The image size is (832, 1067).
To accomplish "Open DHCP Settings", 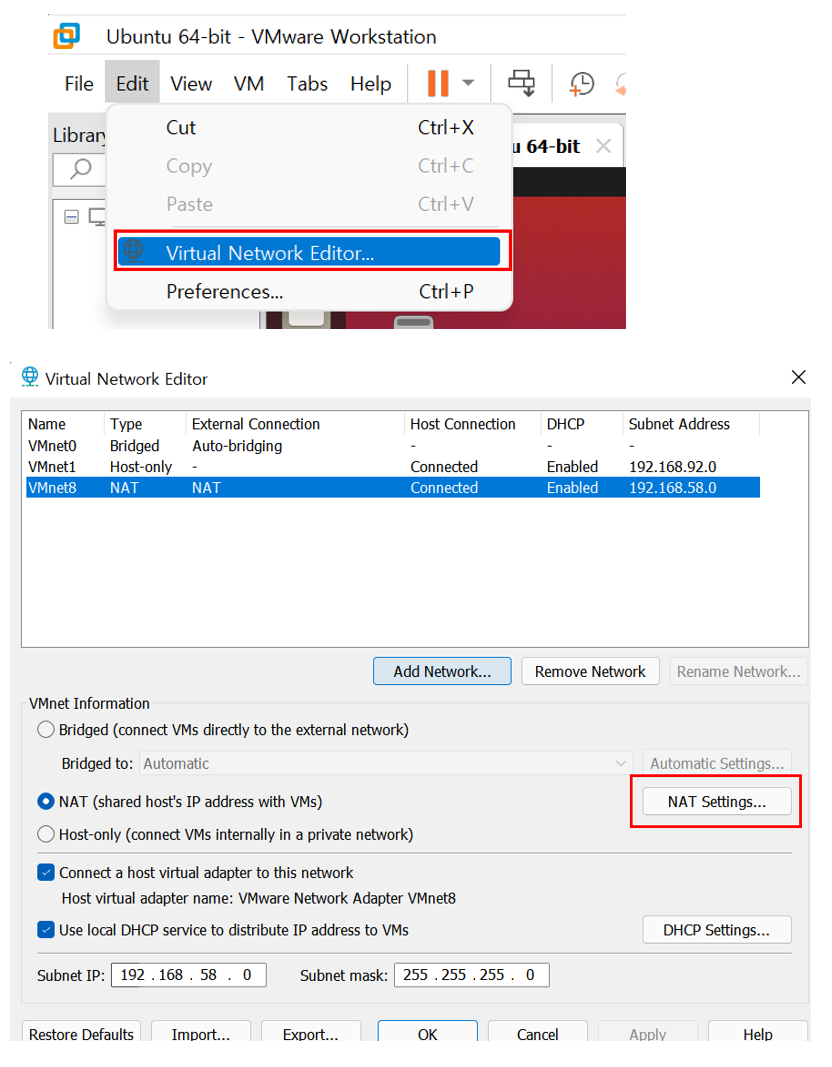I will click(x=717, y=930).
